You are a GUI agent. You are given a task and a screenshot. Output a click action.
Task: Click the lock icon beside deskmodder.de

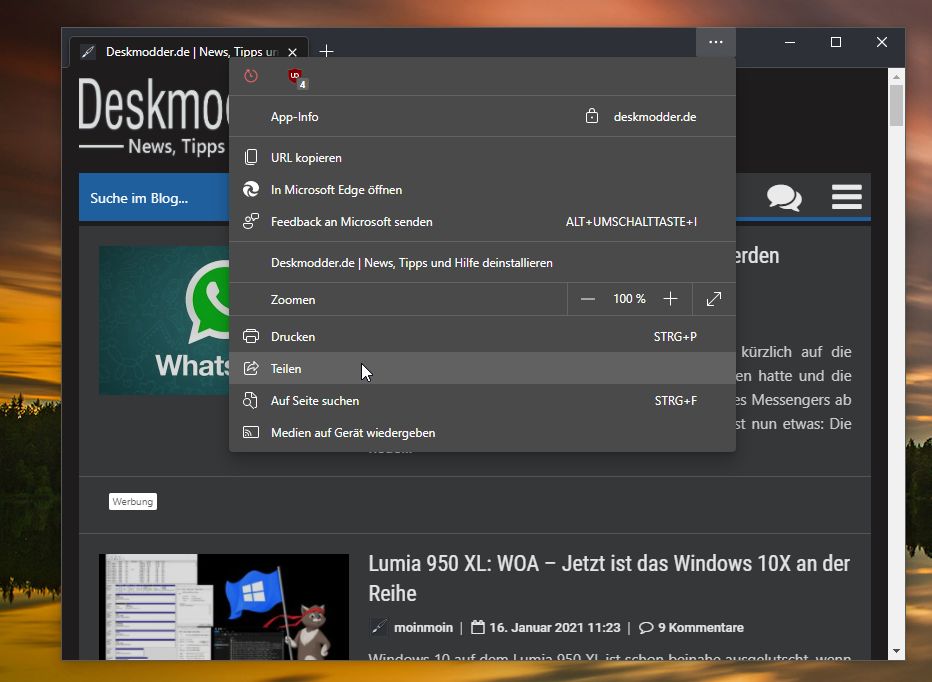(x=591, y=116)
